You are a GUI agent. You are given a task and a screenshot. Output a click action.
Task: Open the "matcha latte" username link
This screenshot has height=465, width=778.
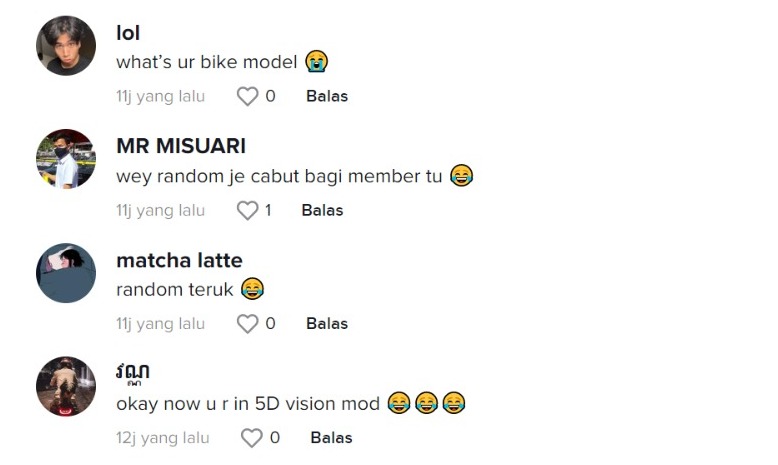click(x=179, y=260)
